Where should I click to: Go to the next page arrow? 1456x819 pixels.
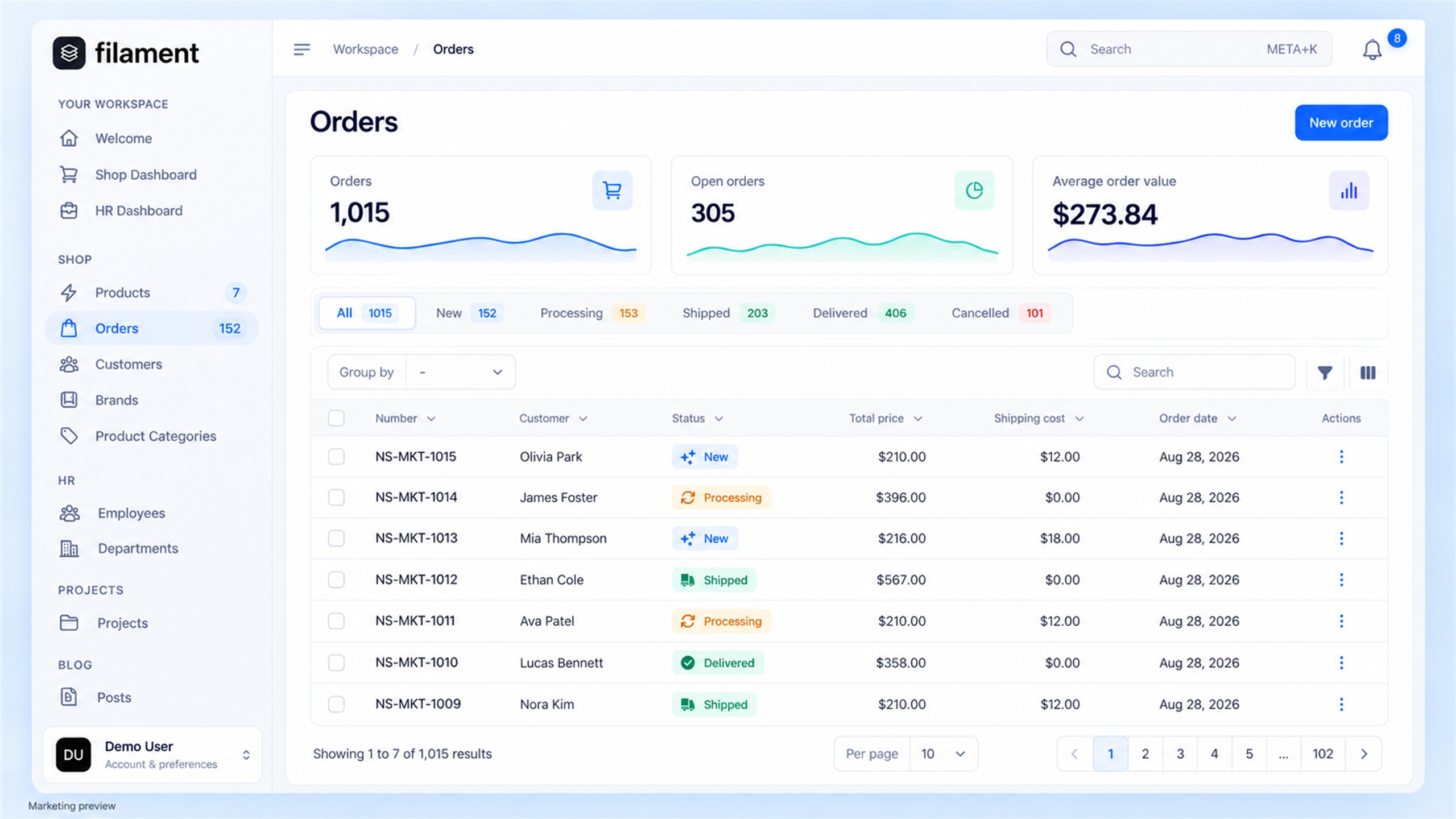[1363, 754]
